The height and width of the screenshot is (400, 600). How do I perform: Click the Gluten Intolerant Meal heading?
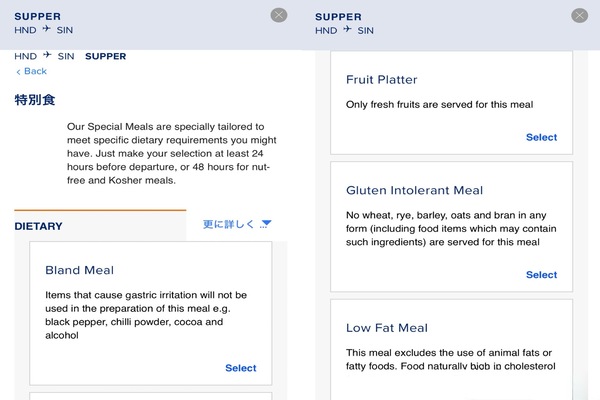click(x=414, y=190)
